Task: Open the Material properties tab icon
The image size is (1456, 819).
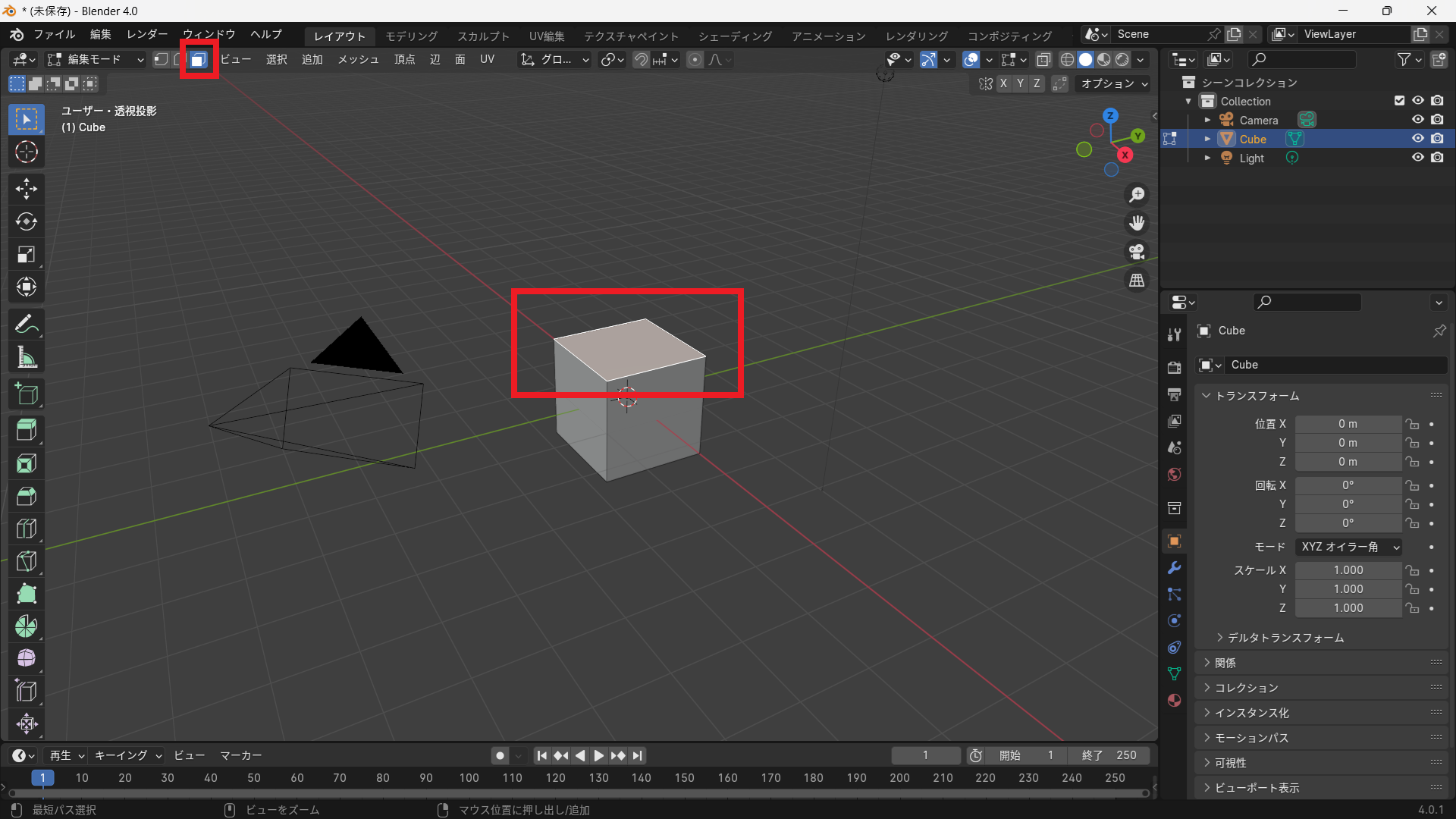Action: pyautogui.click(x=1175, y=700)
